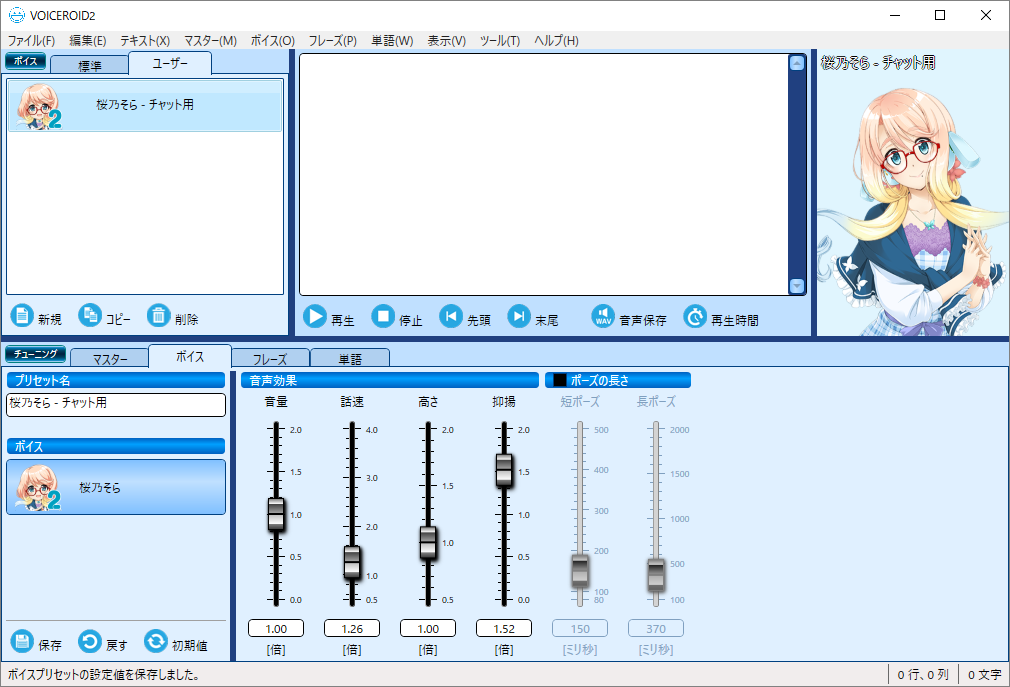This screenshot has width=1010, height=687.
Task: Click the 長ポーズ value field showing 370
Action: tap(656, 628)
